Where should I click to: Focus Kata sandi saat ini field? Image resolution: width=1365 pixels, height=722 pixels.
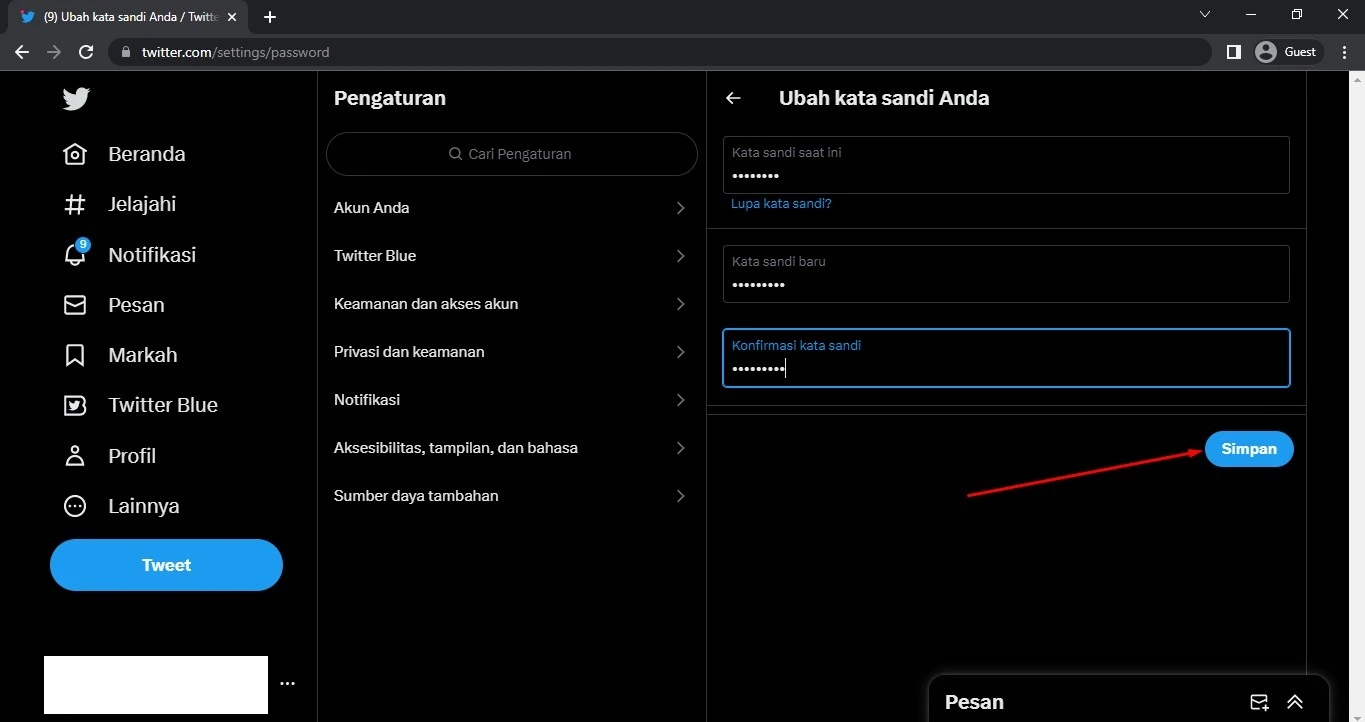pyautogui.click(x=1006, y=165)
